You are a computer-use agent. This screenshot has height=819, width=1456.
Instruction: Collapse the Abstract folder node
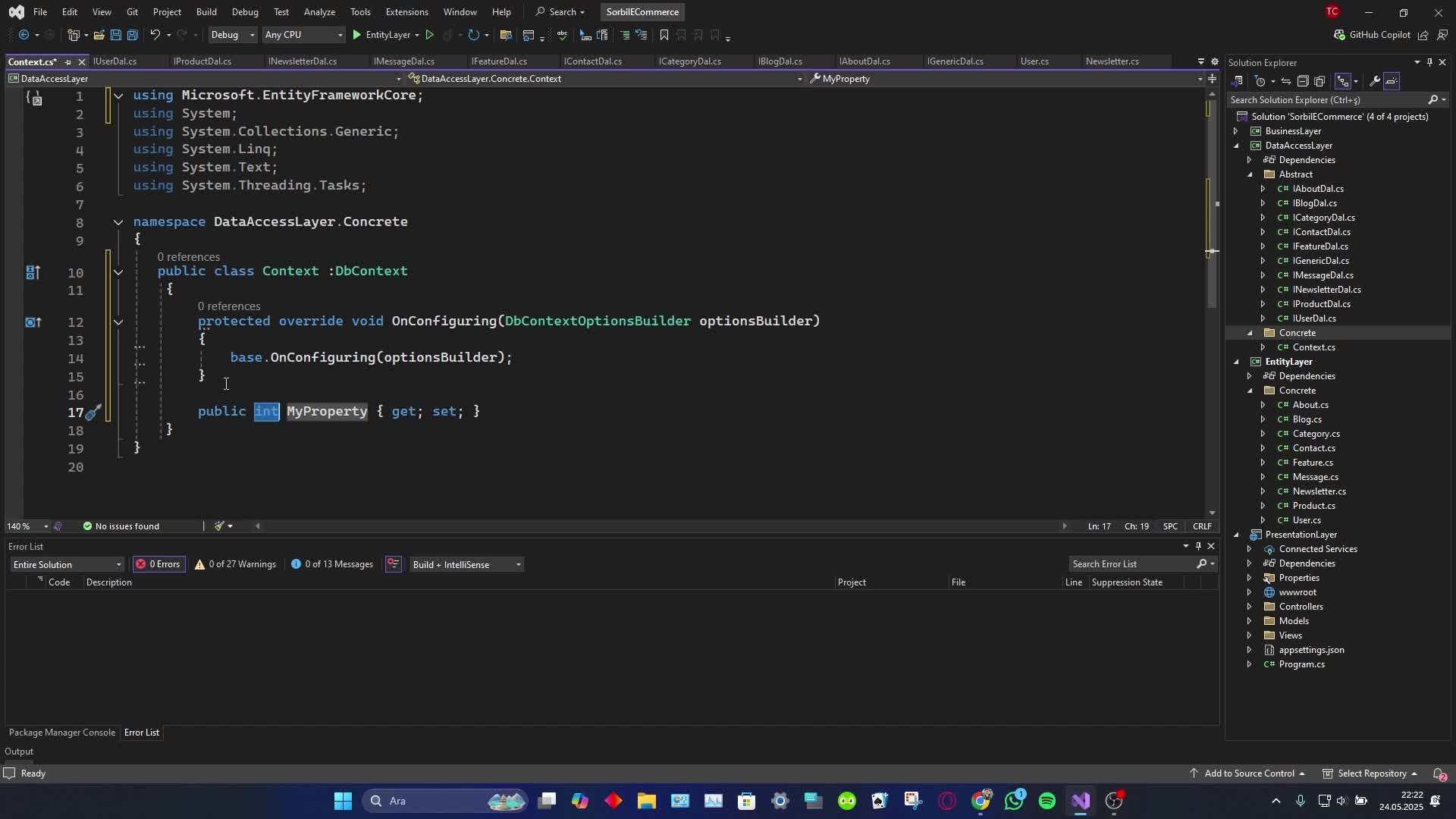[x=1250, y=174]
